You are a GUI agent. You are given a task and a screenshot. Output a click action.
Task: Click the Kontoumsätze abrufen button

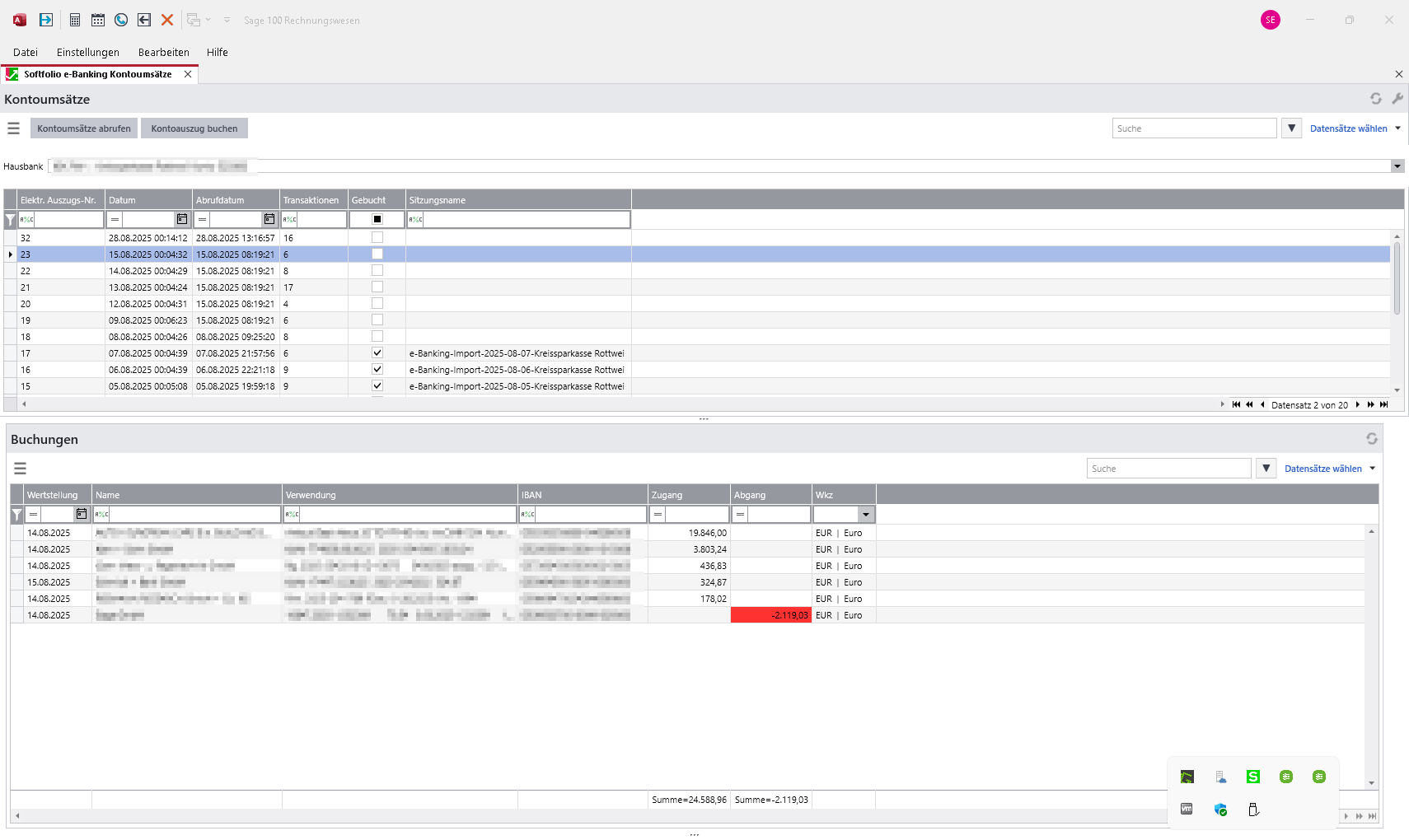(x=84, y=128)
